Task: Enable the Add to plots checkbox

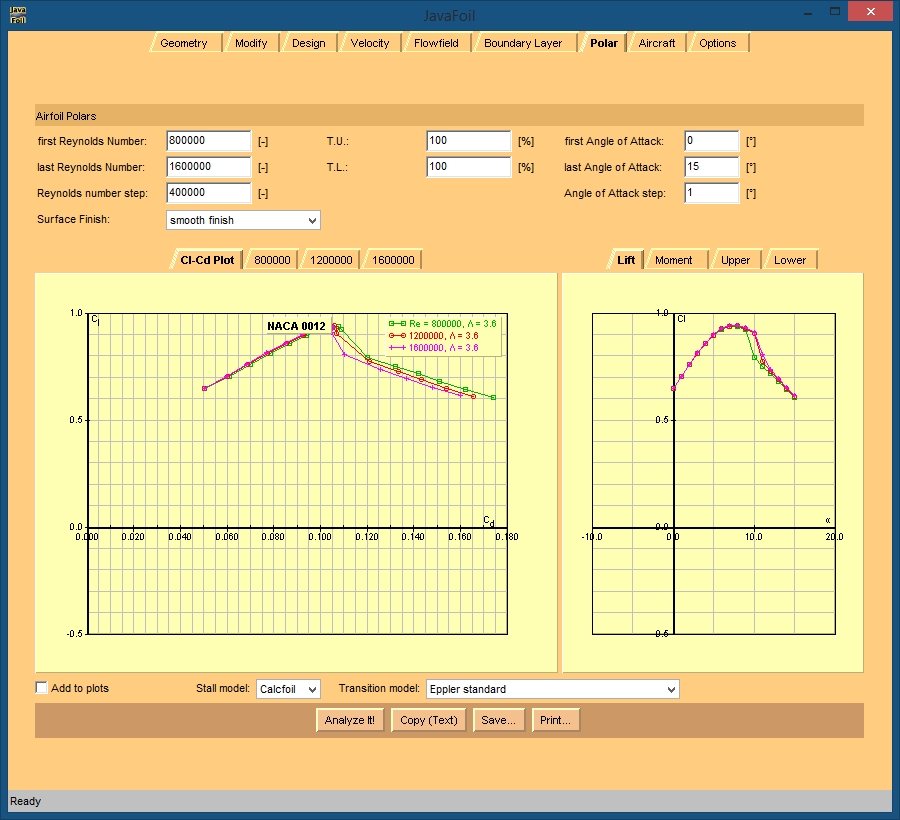Action: pos(41,687)
